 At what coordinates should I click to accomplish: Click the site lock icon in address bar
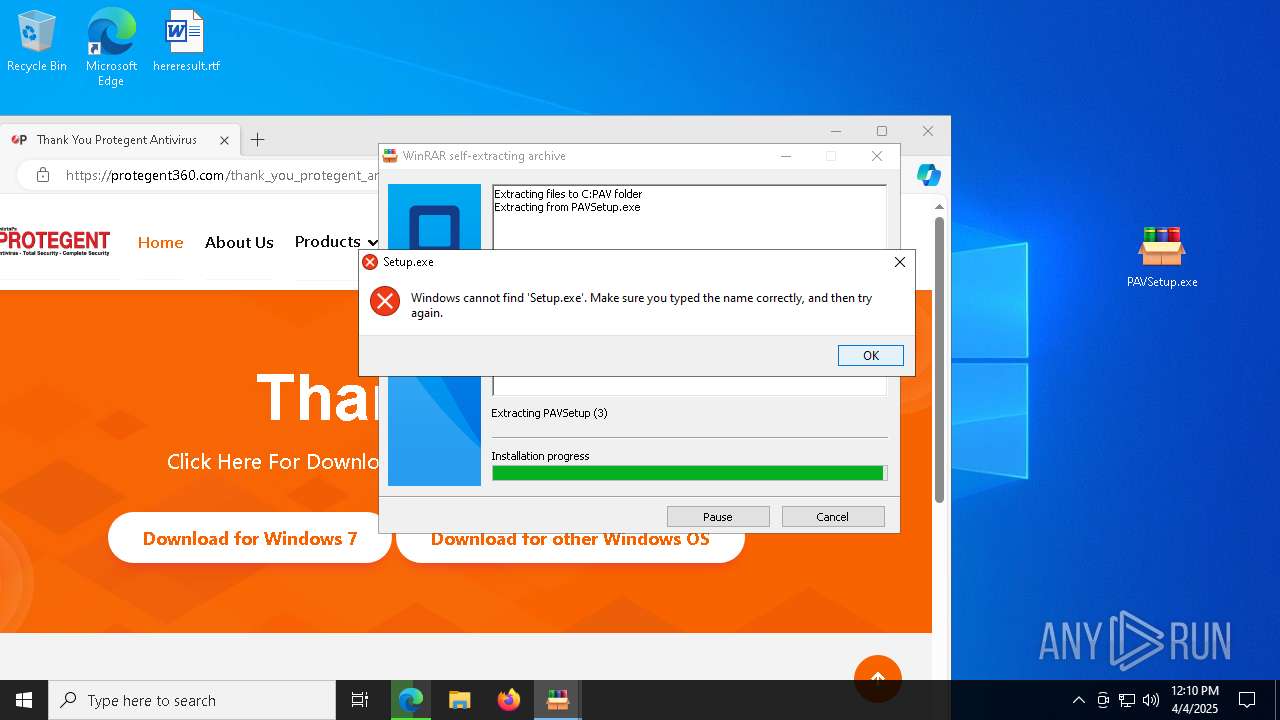click(x=42, y=175)
